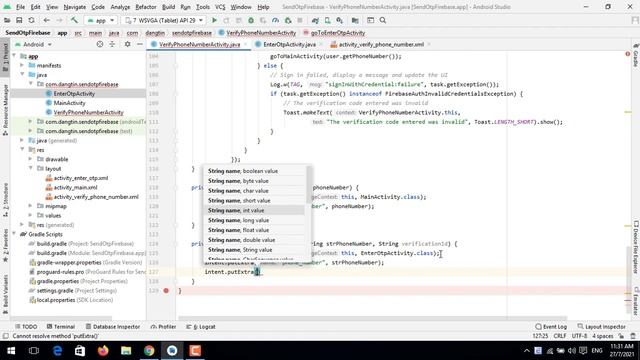Open the Refactor menu

click(146, 7)
